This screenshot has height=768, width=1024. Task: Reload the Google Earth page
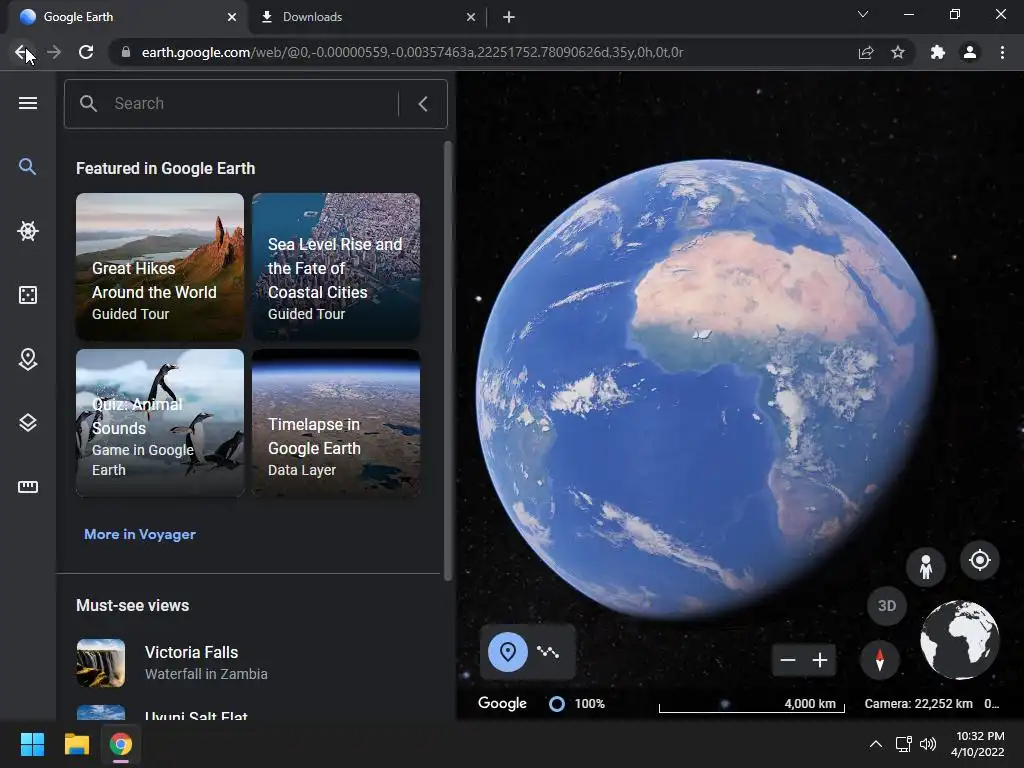pos(86,52)
